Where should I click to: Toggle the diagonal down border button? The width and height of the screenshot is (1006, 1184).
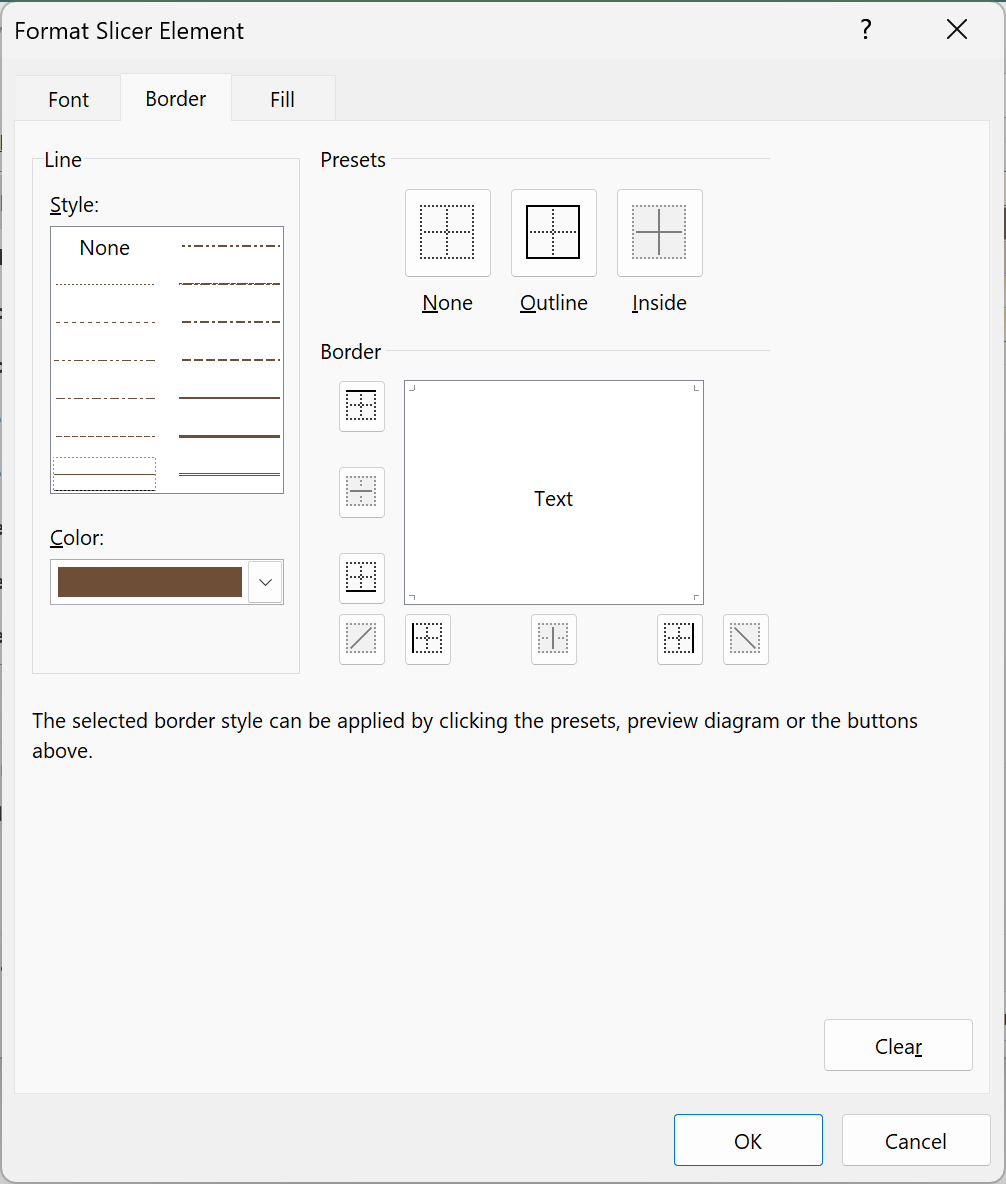745,640
